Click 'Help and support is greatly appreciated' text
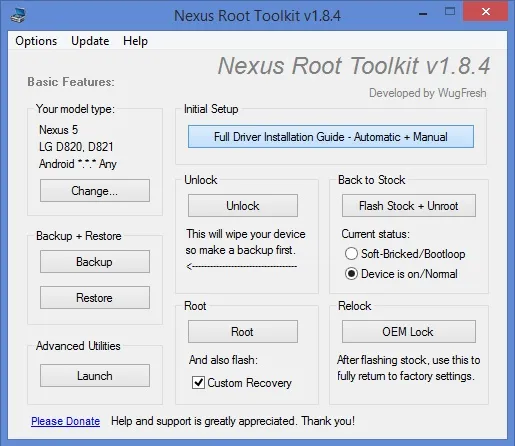The width and height of the screenshot is (515, 446). click(203, 421)
